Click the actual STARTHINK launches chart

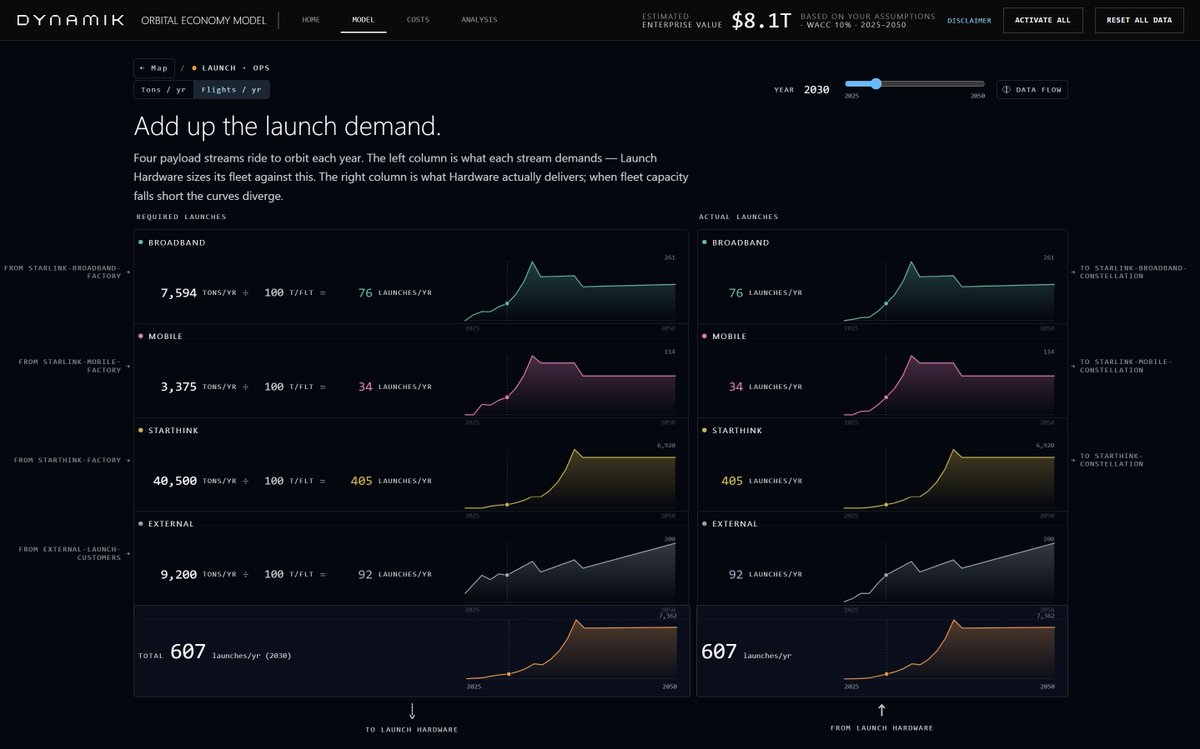(949, 477)
